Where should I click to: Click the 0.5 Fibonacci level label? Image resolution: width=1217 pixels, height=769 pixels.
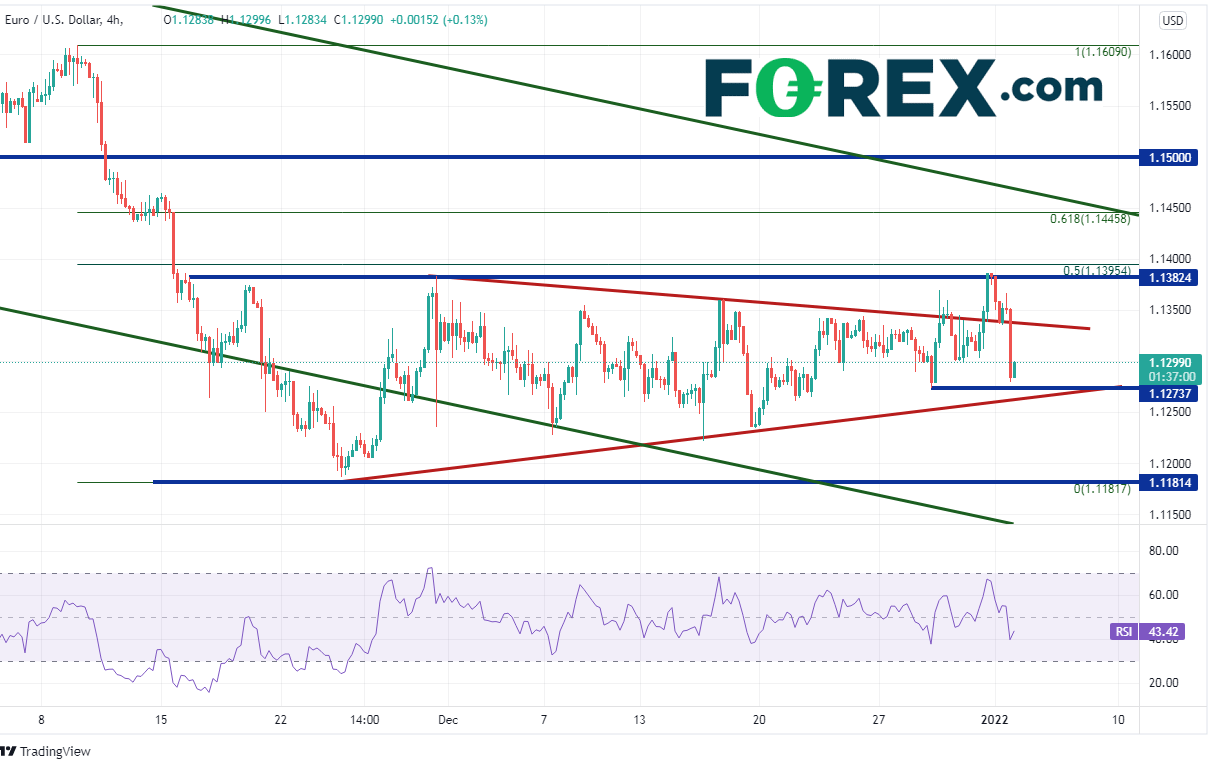pyautogui.click(x=1096, y=271)
